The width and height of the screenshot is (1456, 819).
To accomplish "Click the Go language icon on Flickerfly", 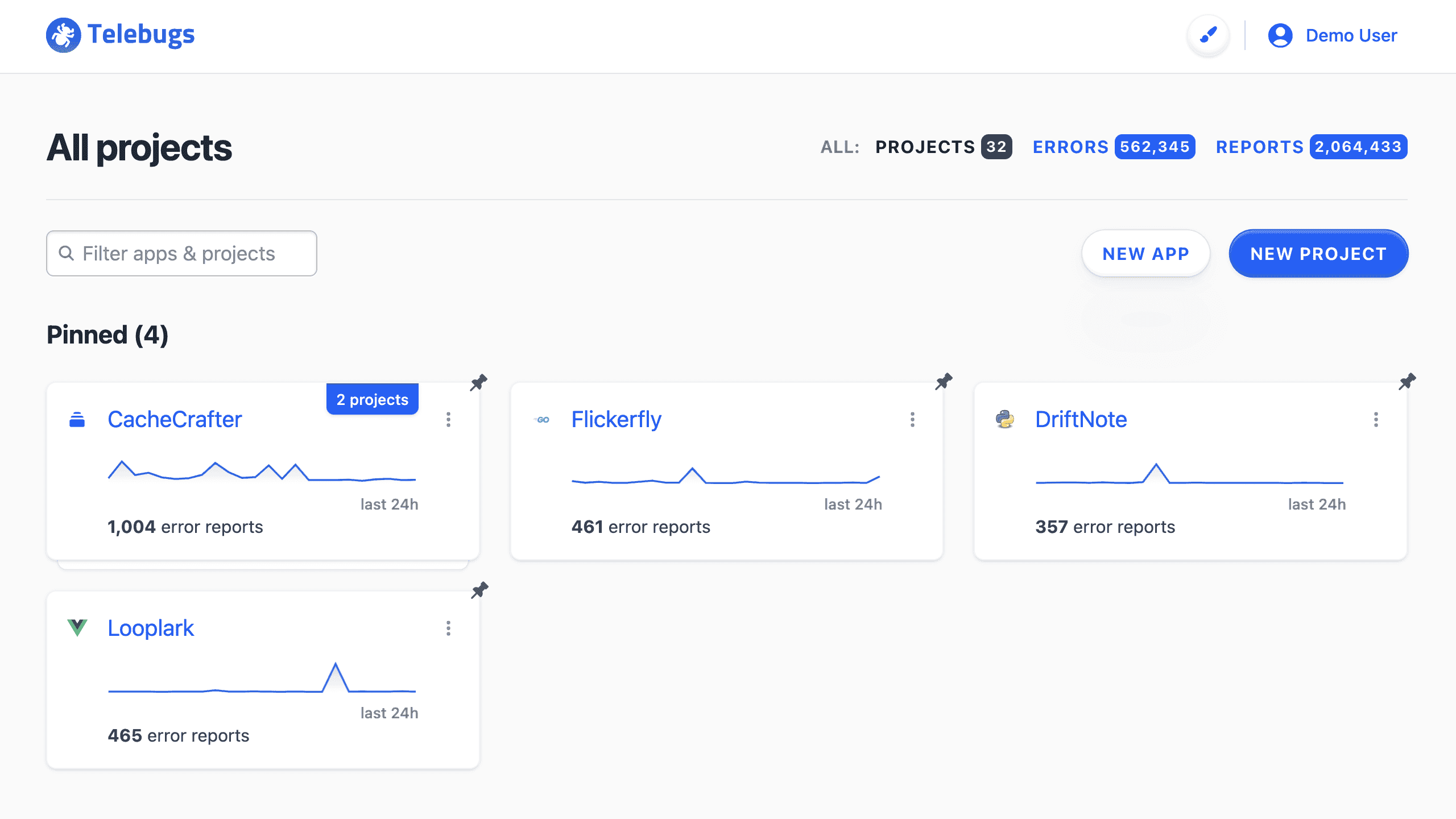I will pyautogui.click(x=542, y=419).
